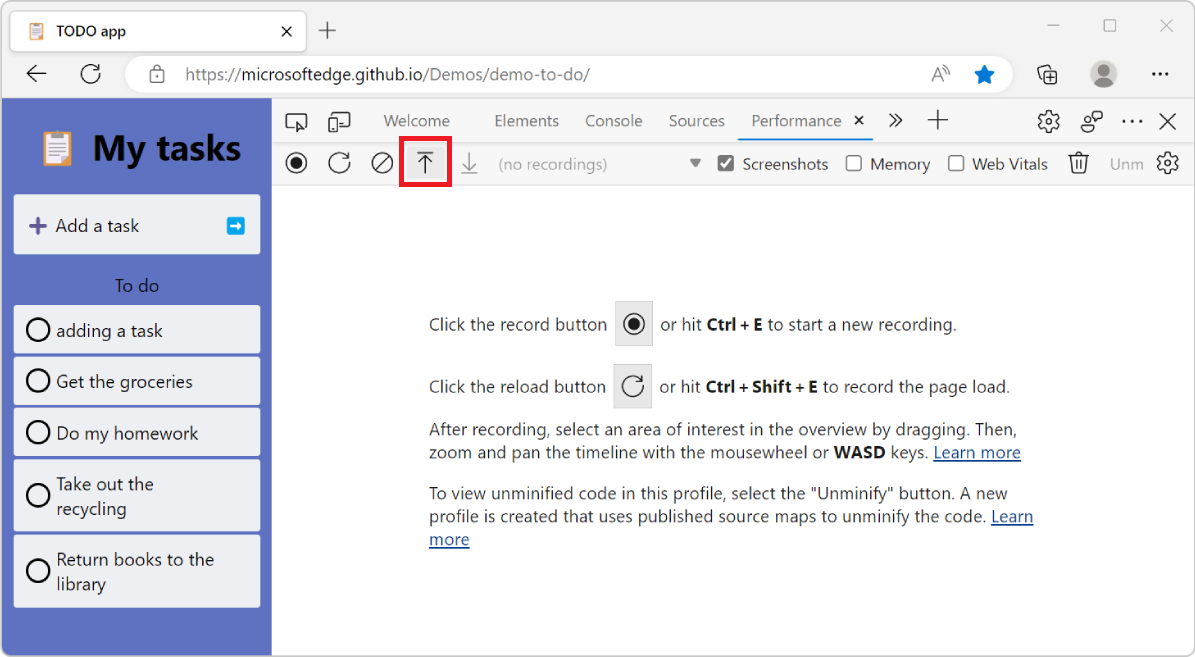Select the Performance tab
The width and height of the screenshot is (1195, 657).
(796, 120)
